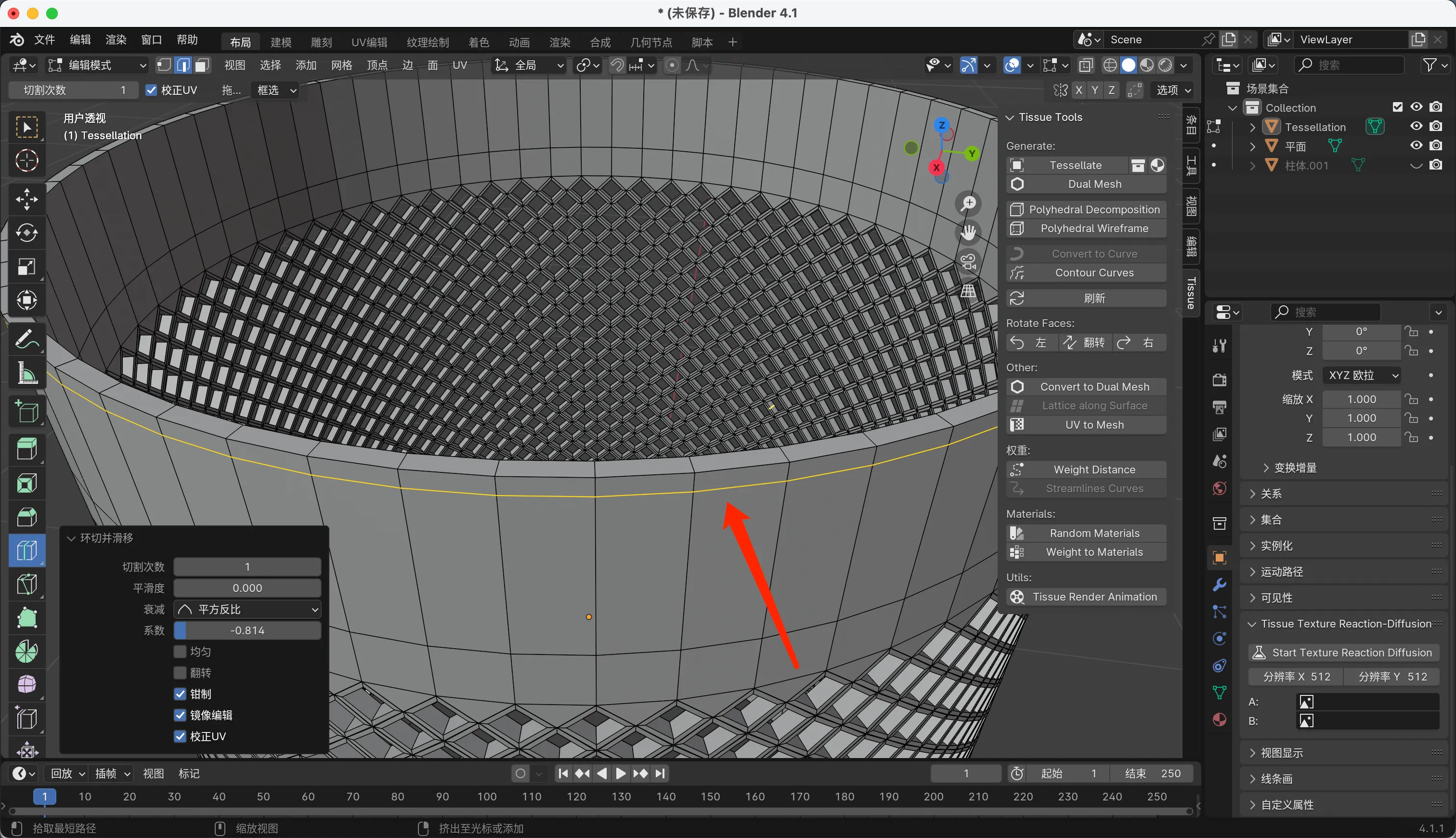Open the Modifiers wrench properties tab
Viewport: 1456px width, 838px height.
(x=1219, y=585)
